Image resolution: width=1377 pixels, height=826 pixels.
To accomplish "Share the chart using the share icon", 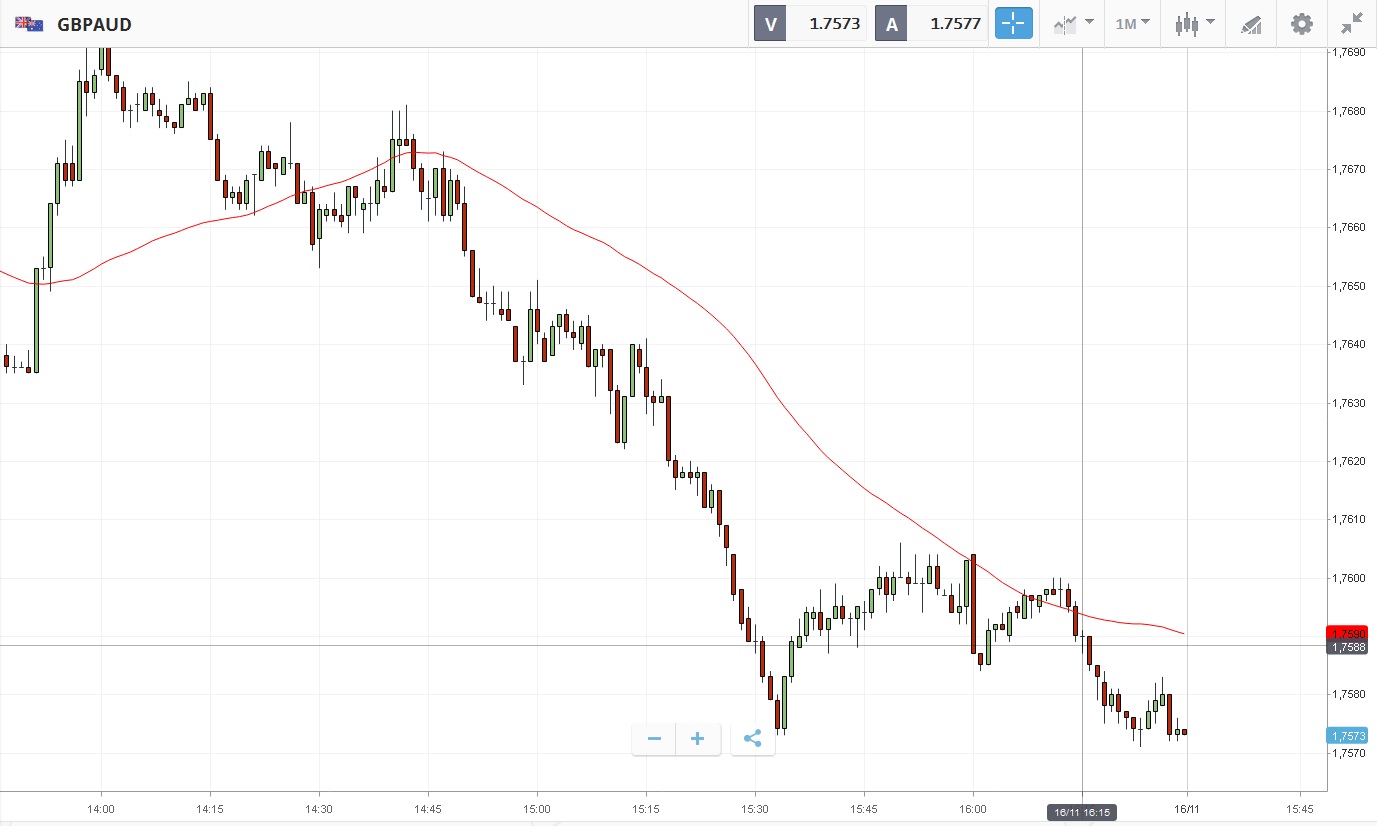I will (x=753, y=739).
